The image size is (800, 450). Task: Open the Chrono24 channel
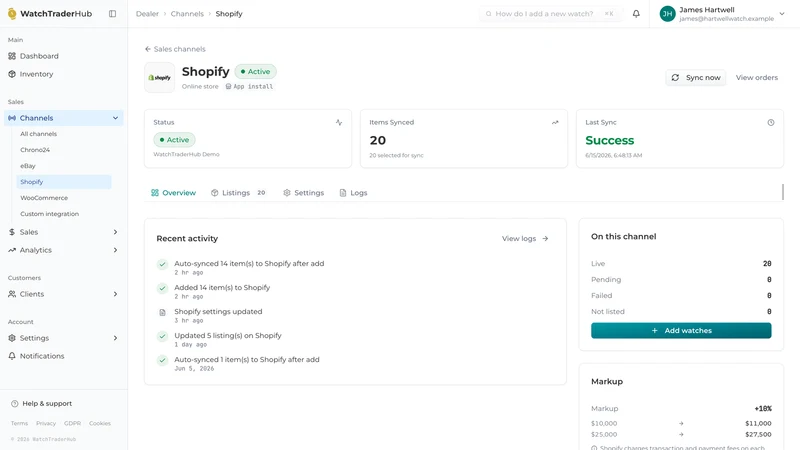(x=35, y=150)
